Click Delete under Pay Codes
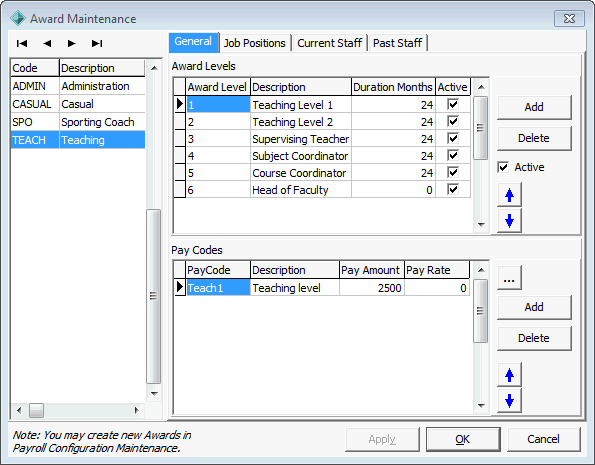This screenshot has height=465, width=595. click(x=534, y=338)
